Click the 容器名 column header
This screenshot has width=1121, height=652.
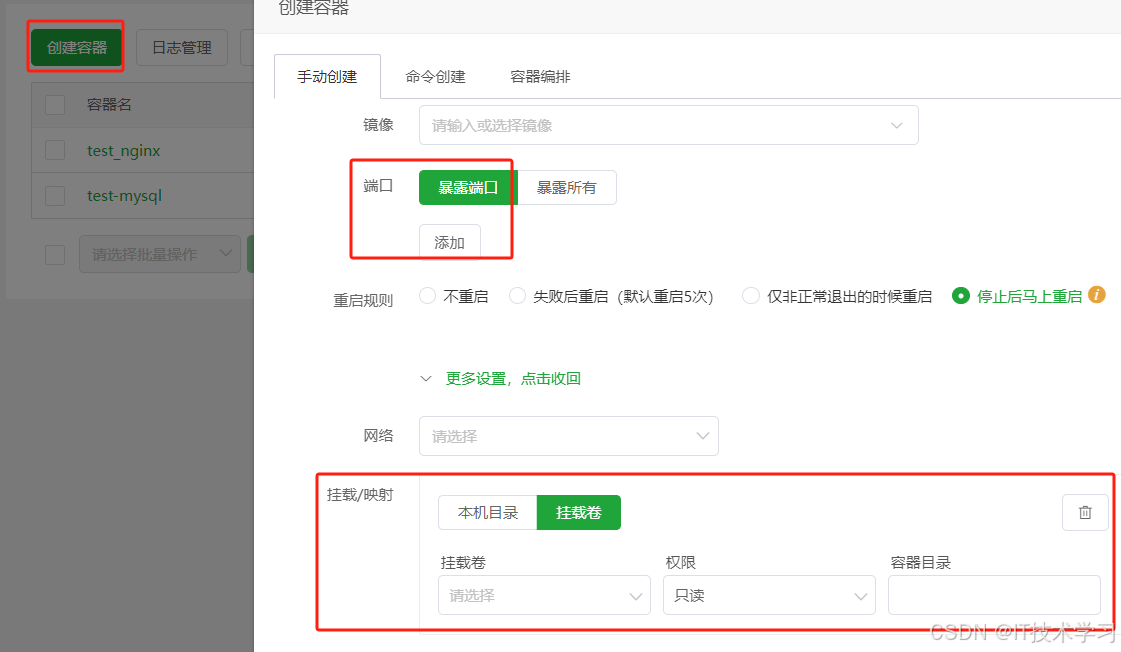[x=109, y=104]
